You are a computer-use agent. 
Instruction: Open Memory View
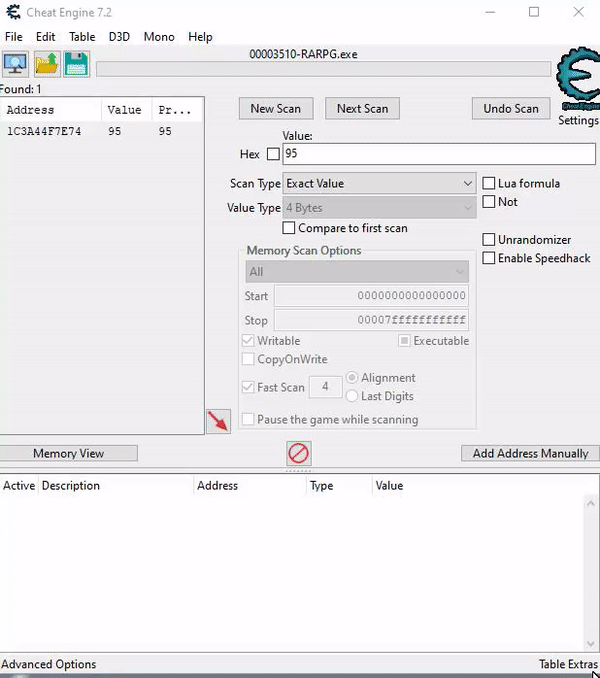click(x=68, y=453)
